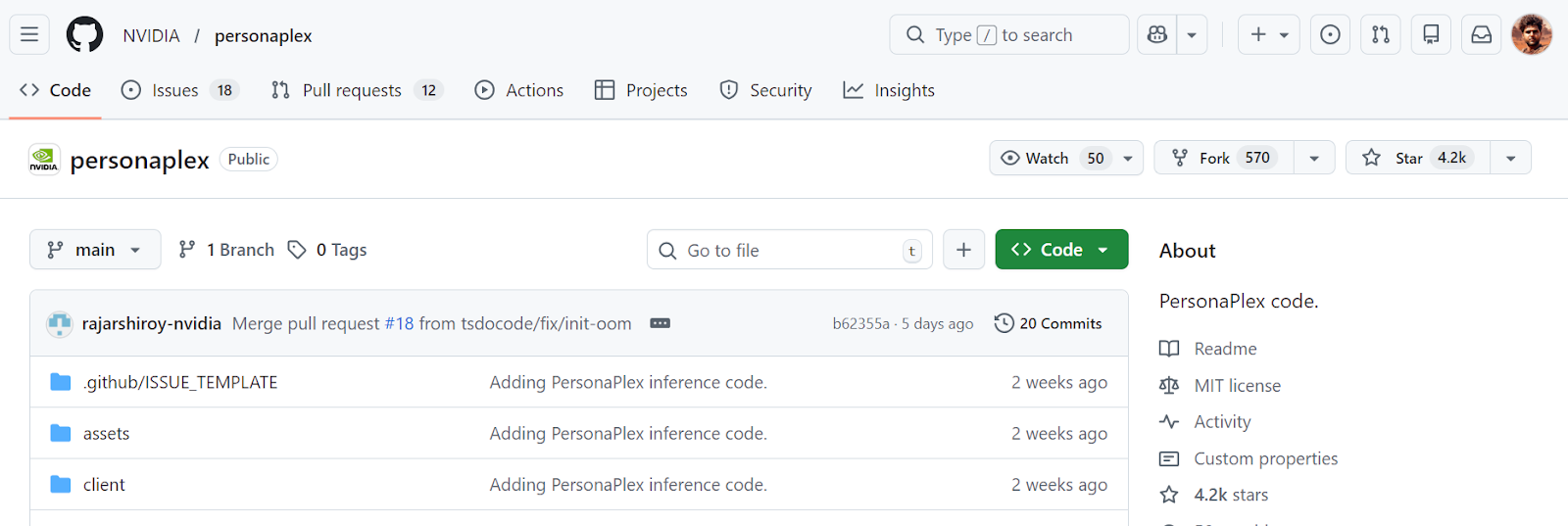Open commit message in the assets row
1568x526 pixels.
point(628,433)
